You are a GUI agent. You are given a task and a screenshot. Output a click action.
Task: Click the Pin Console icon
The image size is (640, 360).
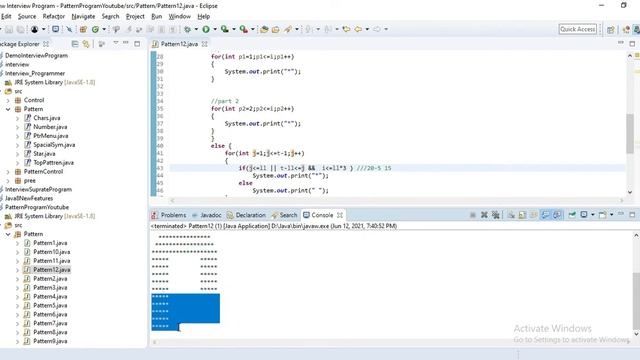point(572,215)
